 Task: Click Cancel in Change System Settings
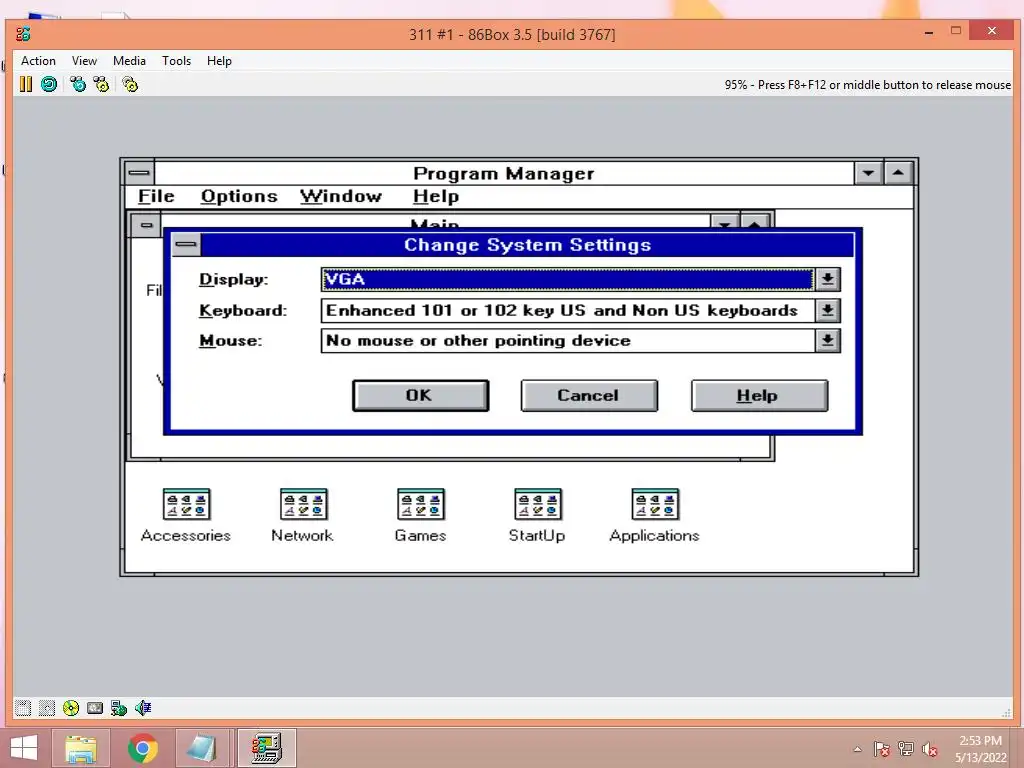589,396
